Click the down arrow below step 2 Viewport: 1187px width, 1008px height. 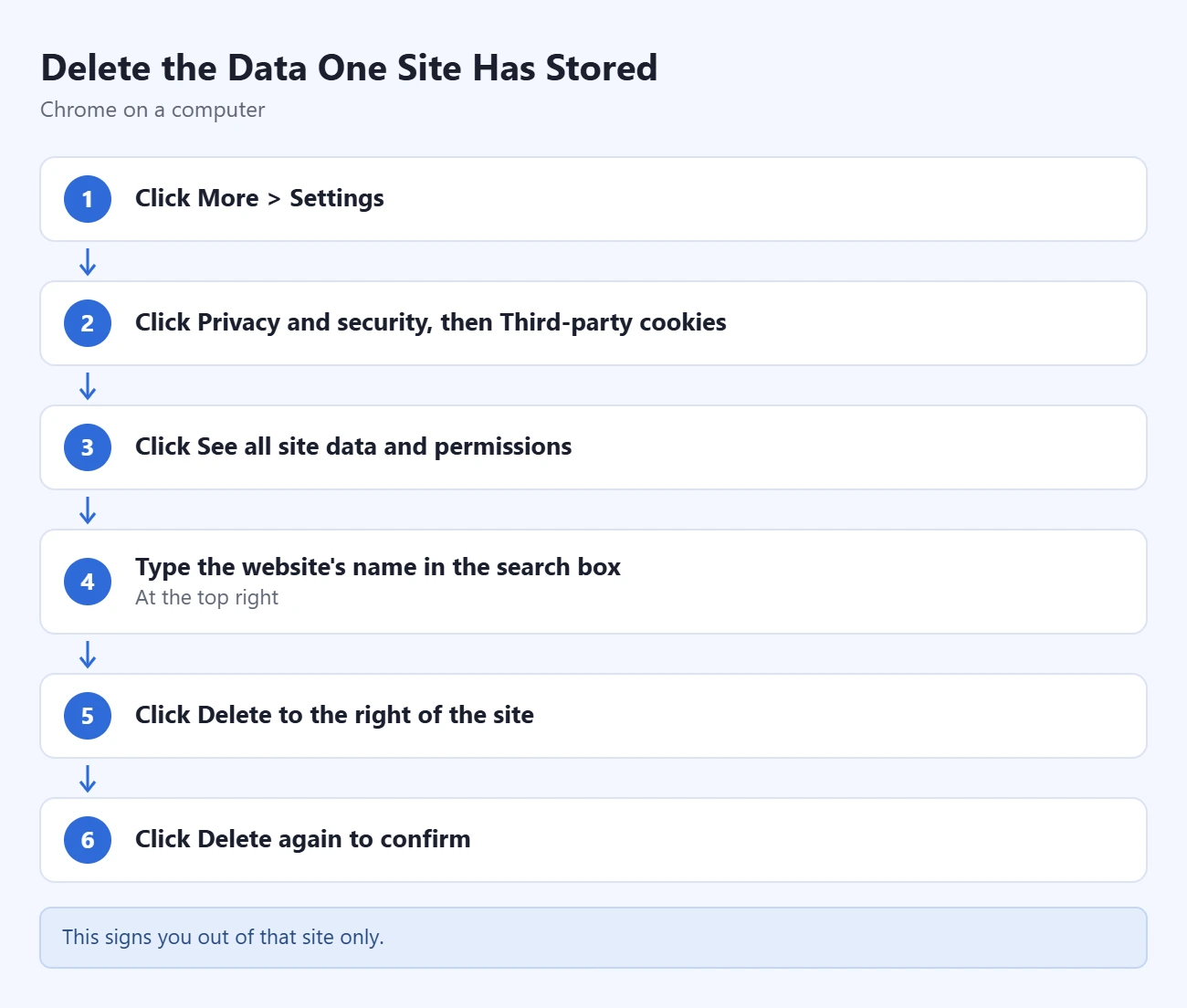pyautogui.click(x=88, y=386)
